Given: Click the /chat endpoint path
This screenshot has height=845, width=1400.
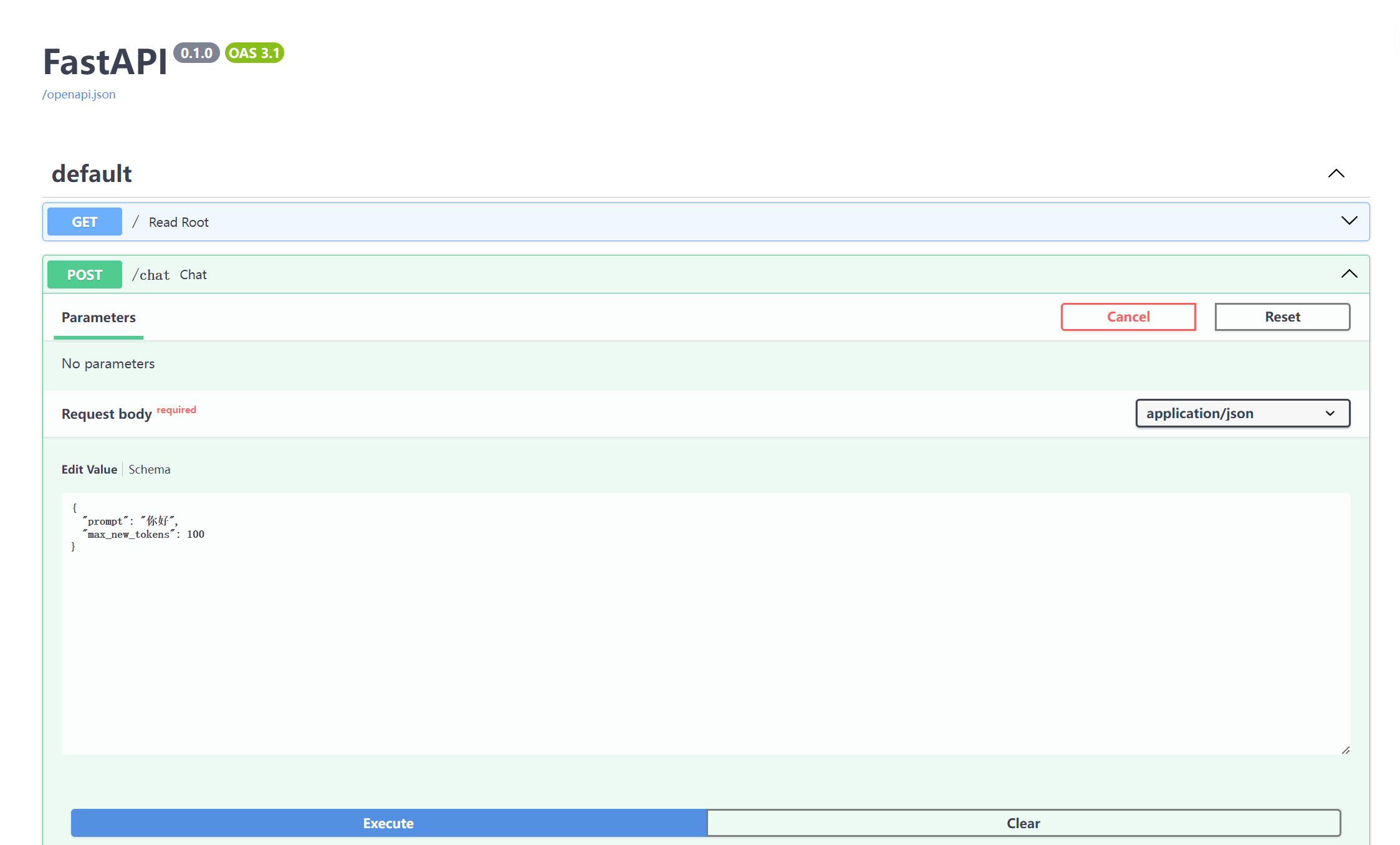Looking at the screenshot, I should click(151, 275).
